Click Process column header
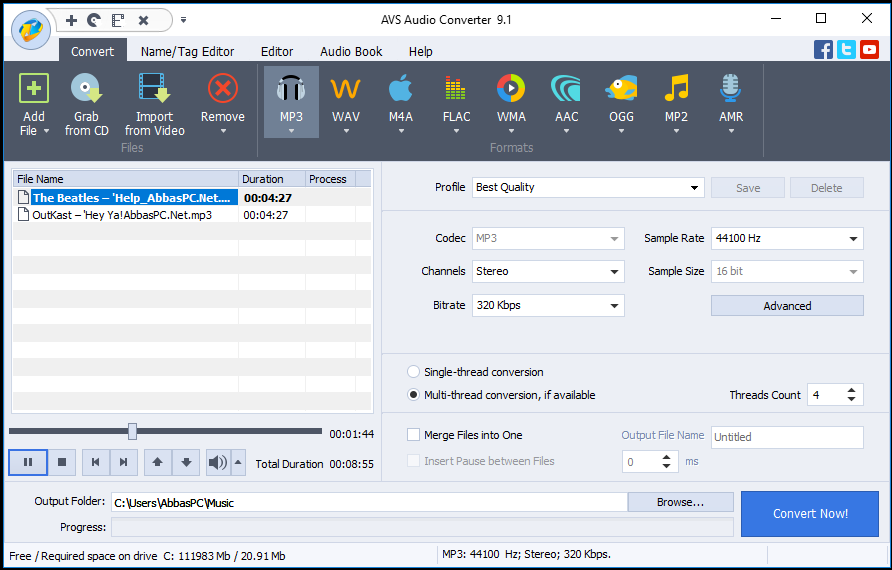 click(x=331, y=179)
